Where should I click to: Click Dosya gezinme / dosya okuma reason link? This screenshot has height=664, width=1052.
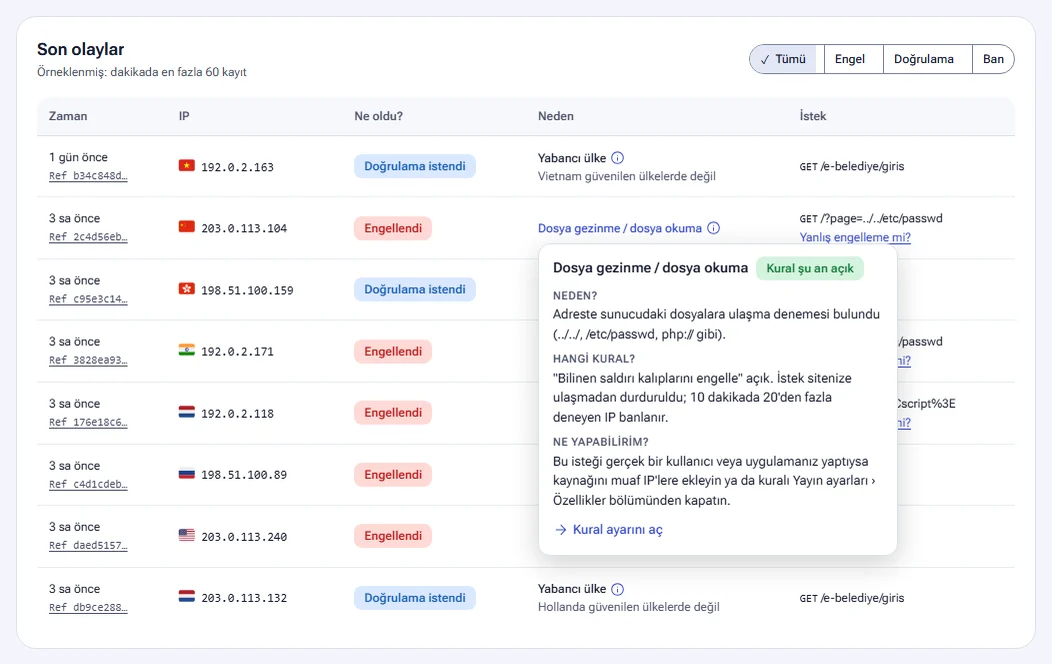coord(619,228)
